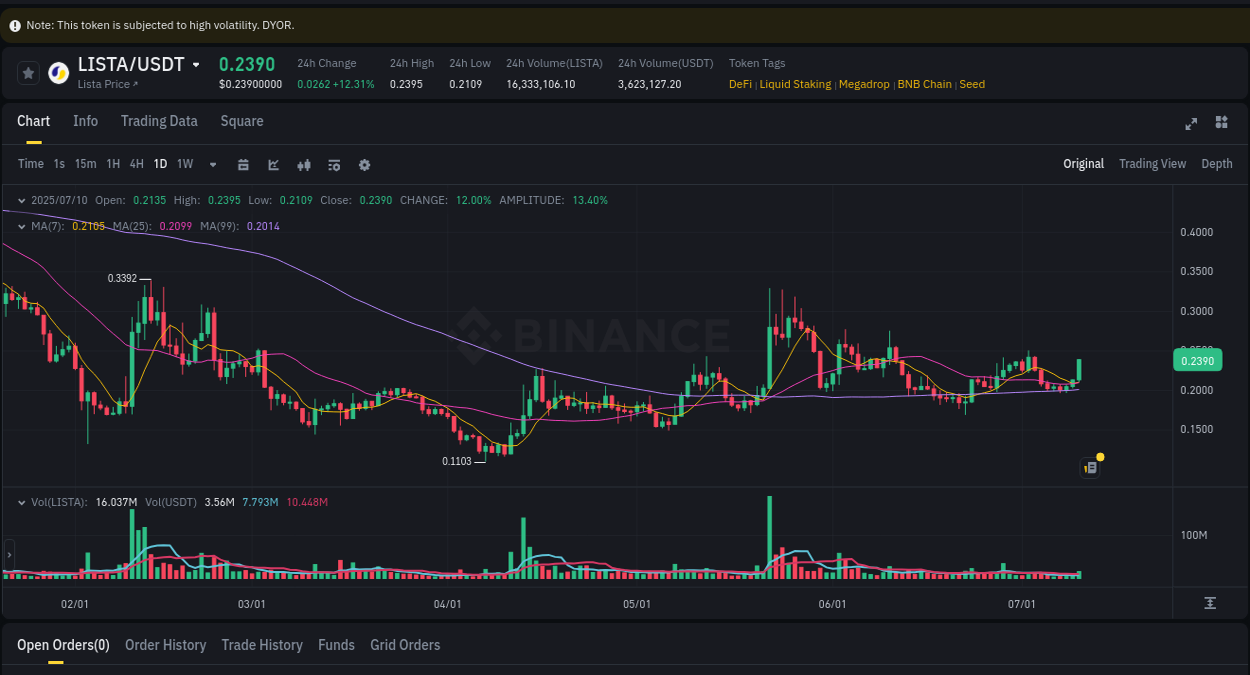Collapse the Vol(LISTA) volume legend row

(22, 501)
